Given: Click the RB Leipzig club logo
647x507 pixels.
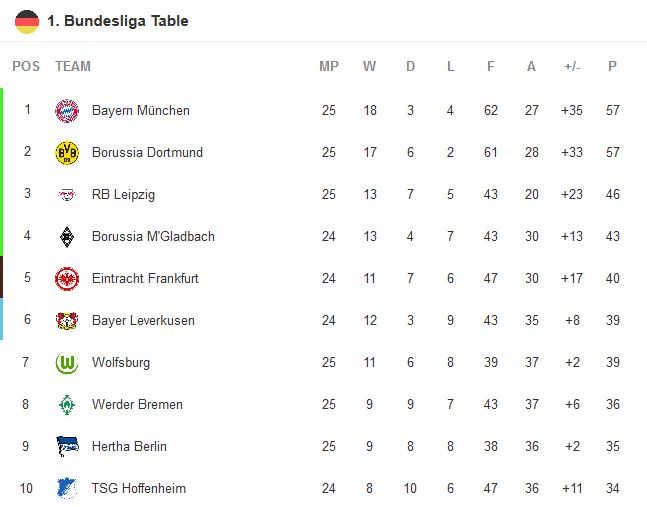Looking at the screenshot, I should click(x=67, y=195).
